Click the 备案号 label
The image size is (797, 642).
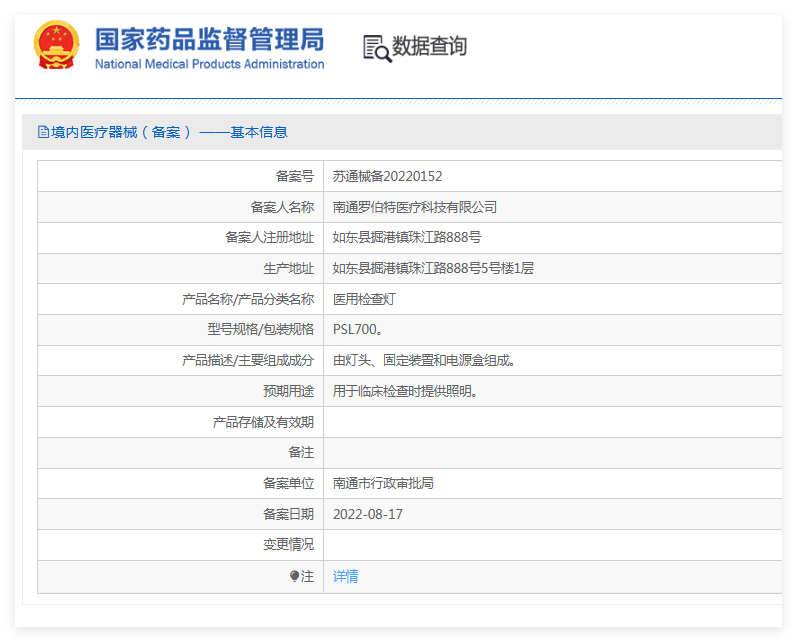click(x=295, y=176)
